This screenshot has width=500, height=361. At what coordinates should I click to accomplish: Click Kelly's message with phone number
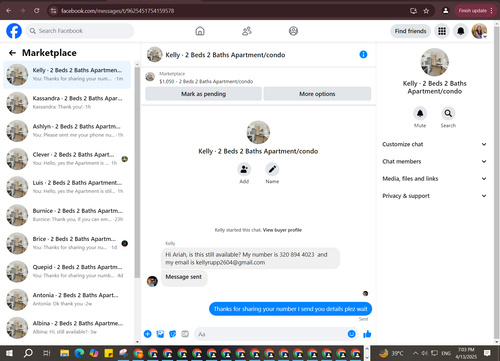(250, 258)
